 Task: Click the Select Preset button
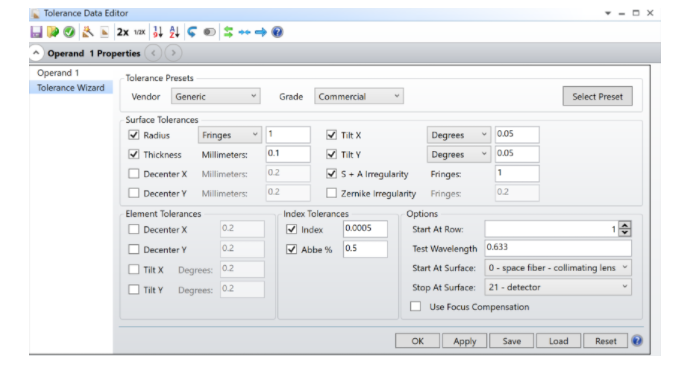tap(597, 96)
